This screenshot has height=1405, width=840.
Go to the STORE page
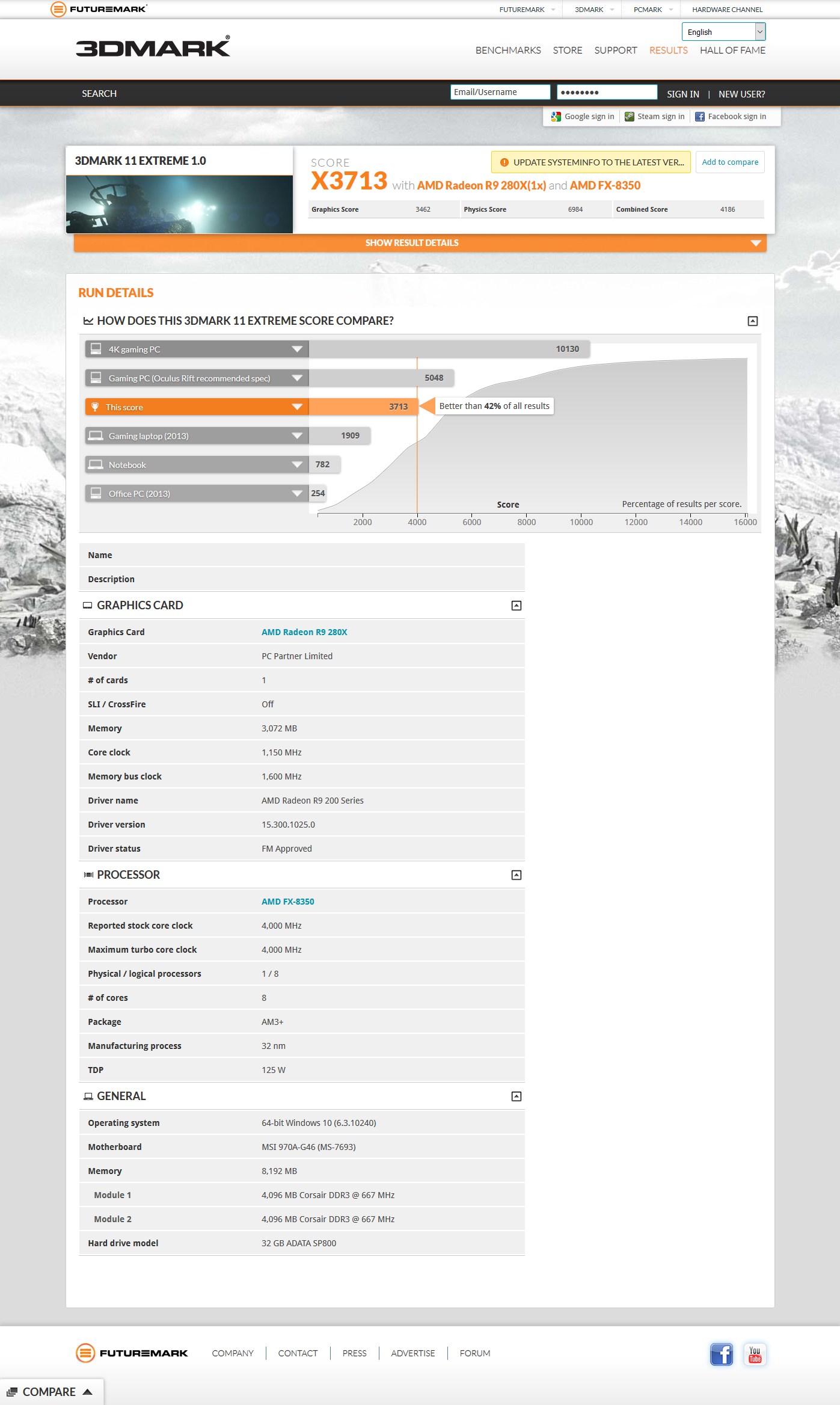click(568, 51)
